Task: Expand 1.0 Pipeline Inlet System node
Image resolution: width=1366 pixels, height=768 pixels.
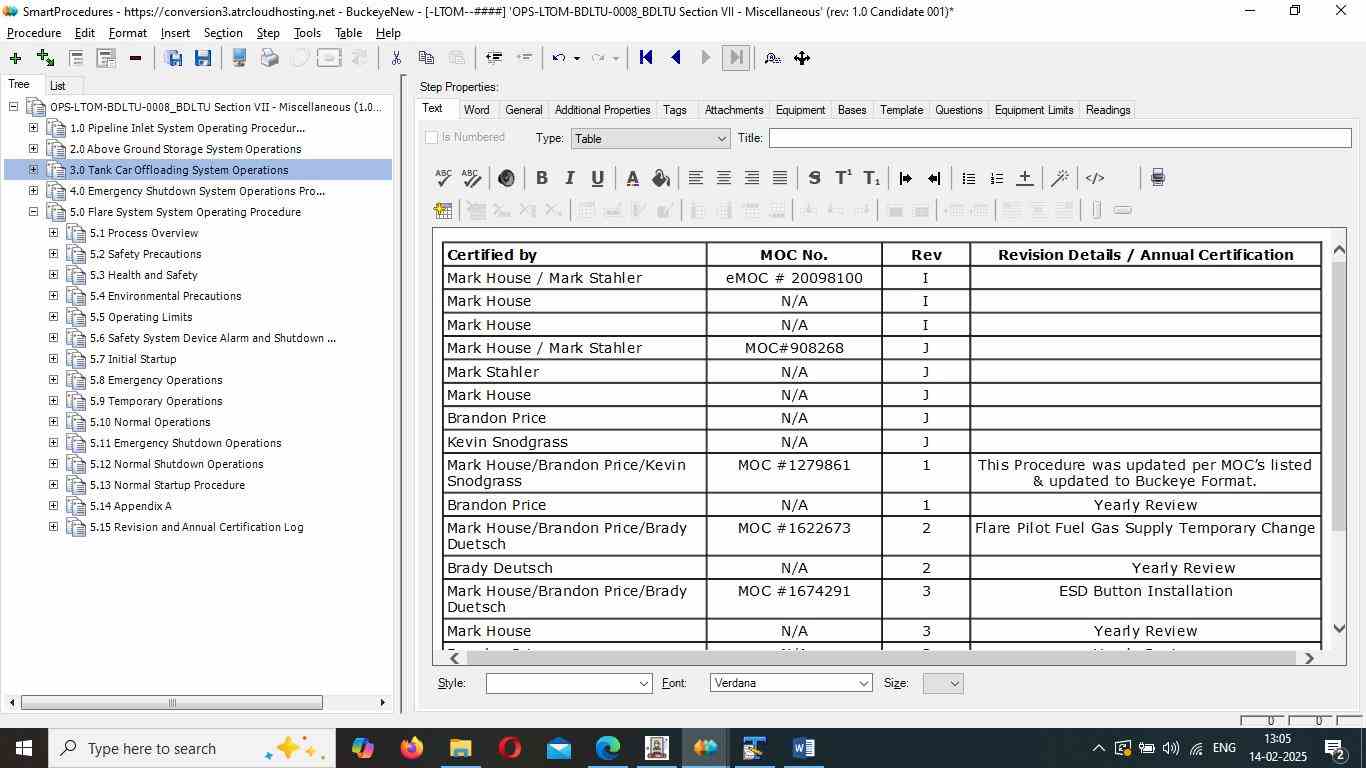Action: click(x=33, y=128)
